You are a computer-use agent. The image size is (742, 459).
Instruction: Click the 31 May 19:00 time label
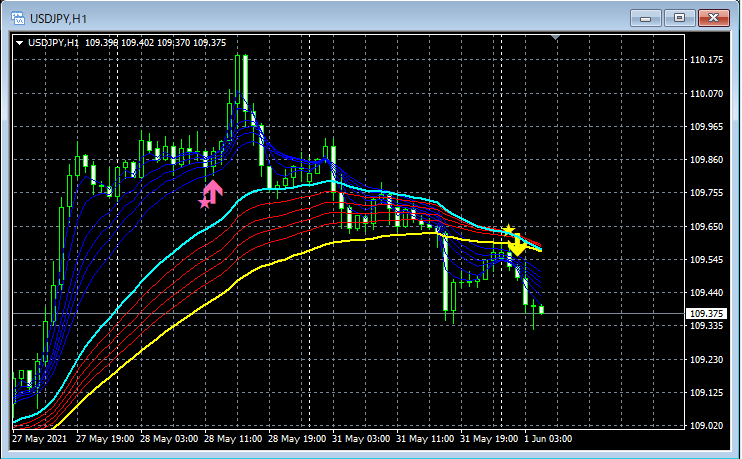coord(489,439)
